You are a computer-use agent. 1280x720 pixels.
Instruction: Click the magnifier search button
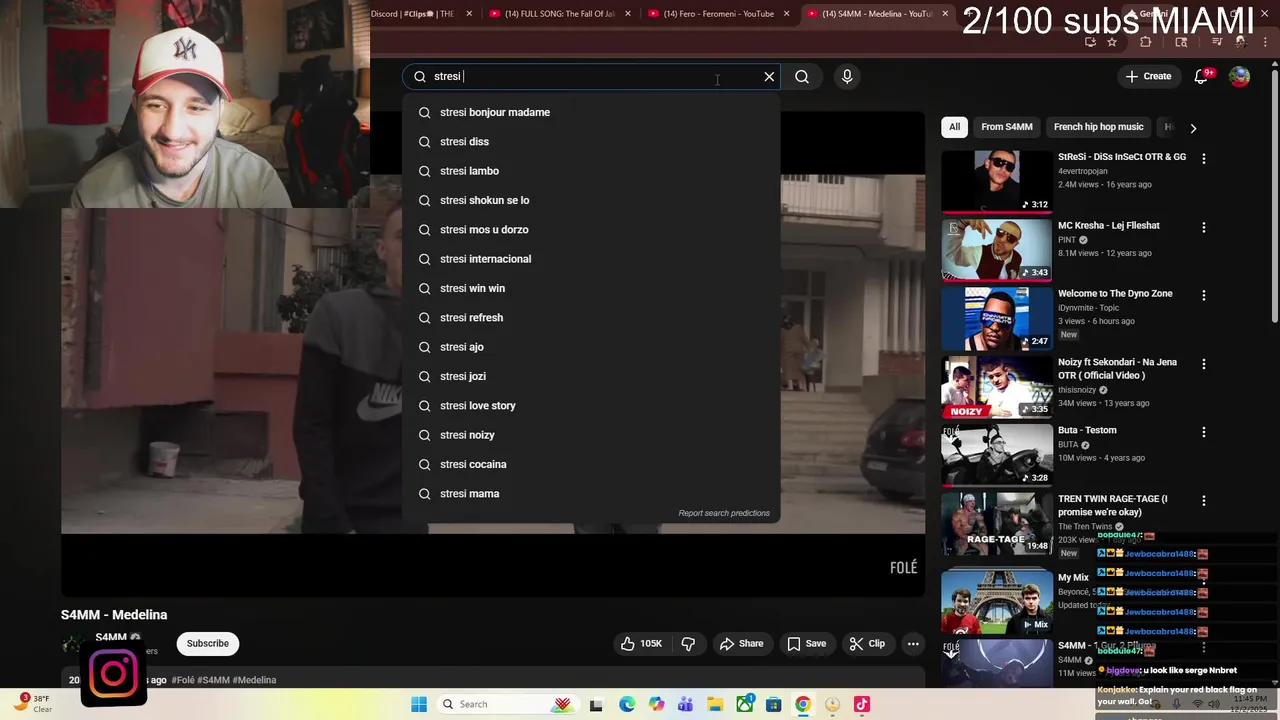(x=802, y=77)
